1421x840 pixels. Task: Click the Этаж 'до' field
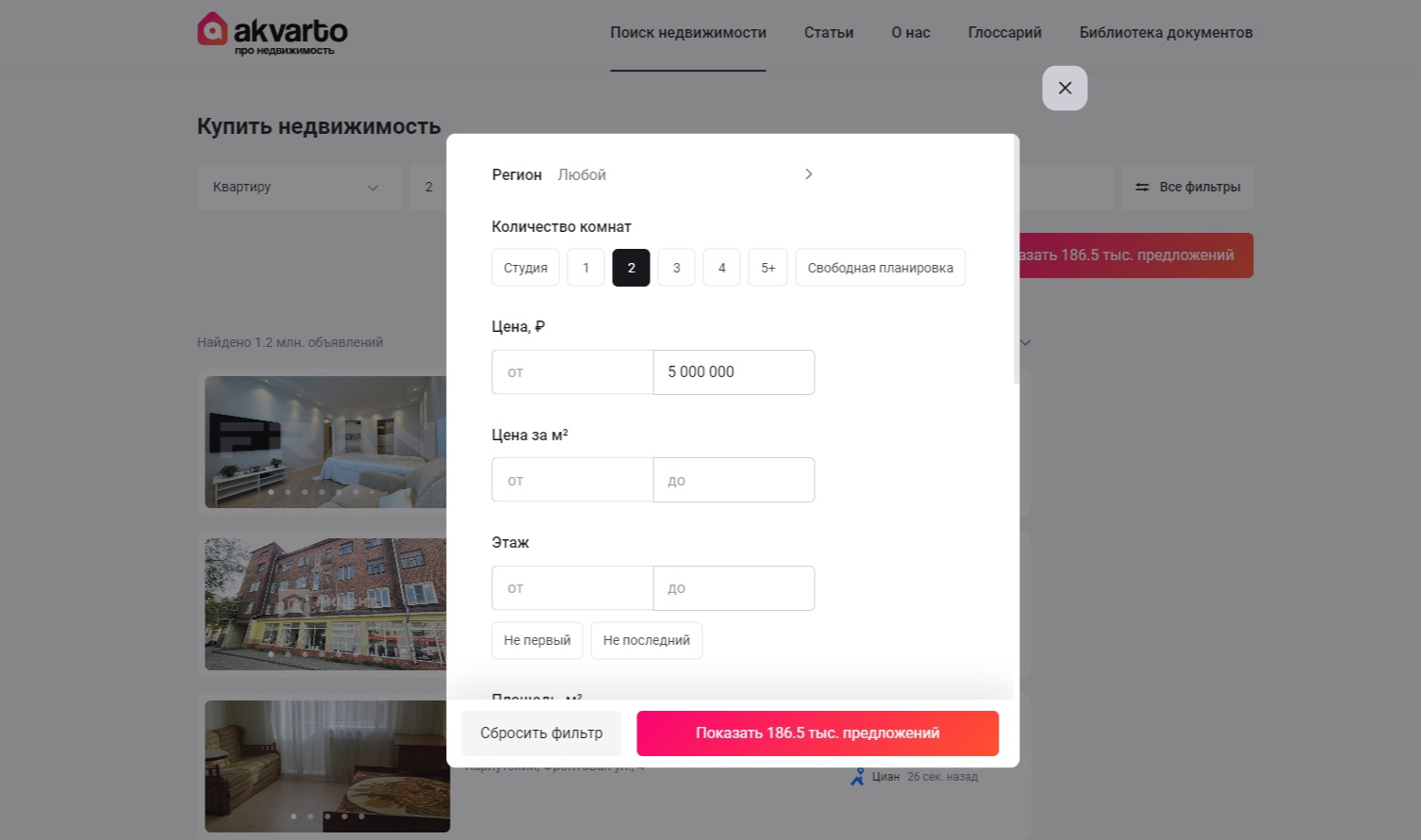734,588
